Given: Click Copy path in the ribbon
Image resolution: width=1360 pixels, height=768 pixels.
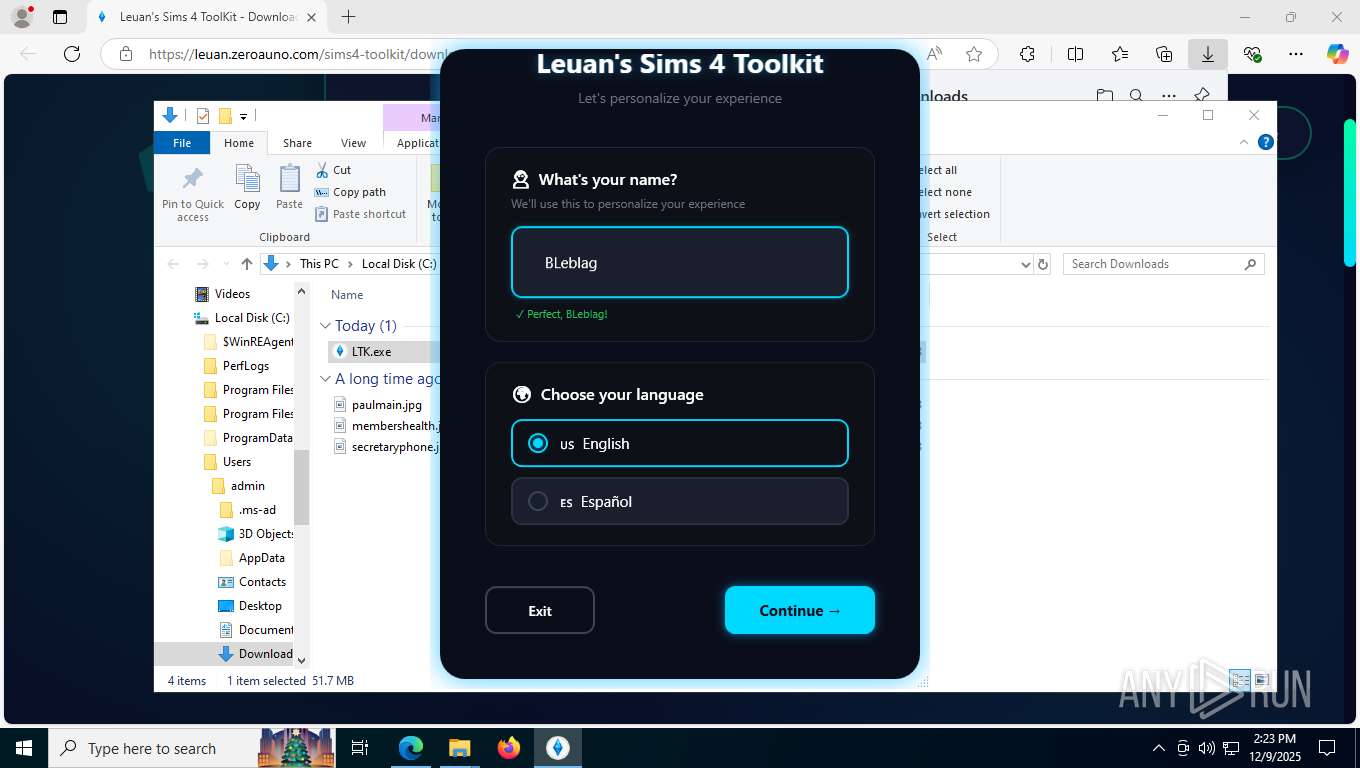Looking at the screenshot, I should (350, 192).
